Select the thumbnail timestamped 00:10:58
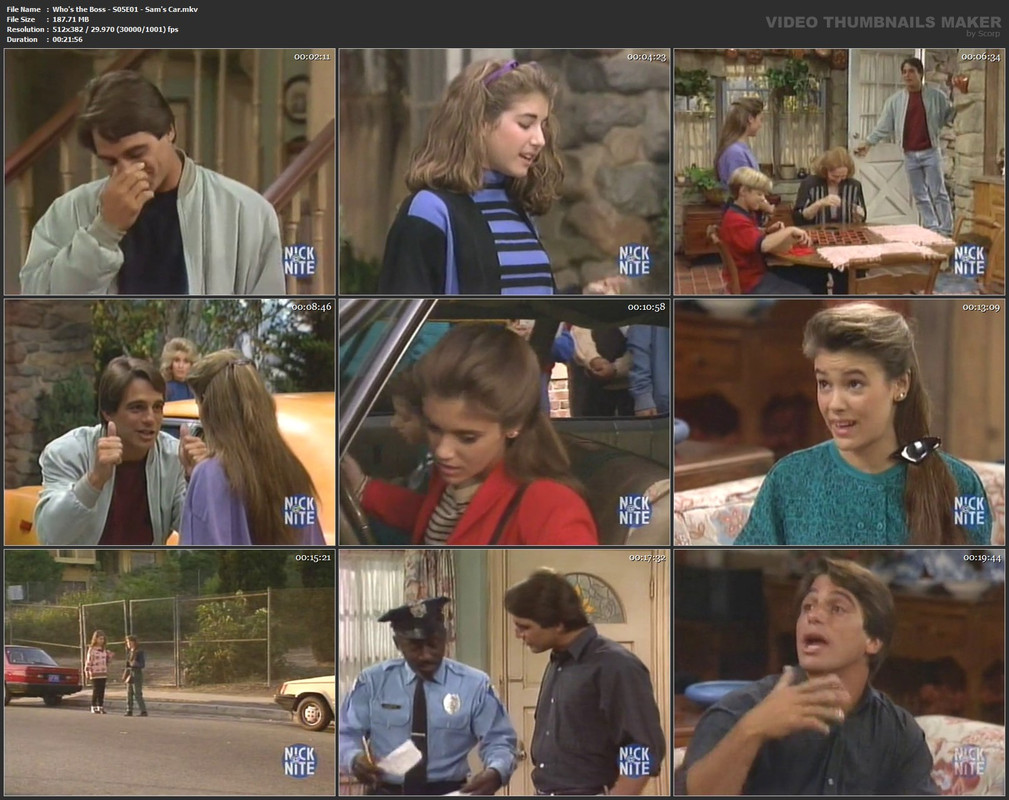The image size is (1009, 800). (x=504, y=422)
